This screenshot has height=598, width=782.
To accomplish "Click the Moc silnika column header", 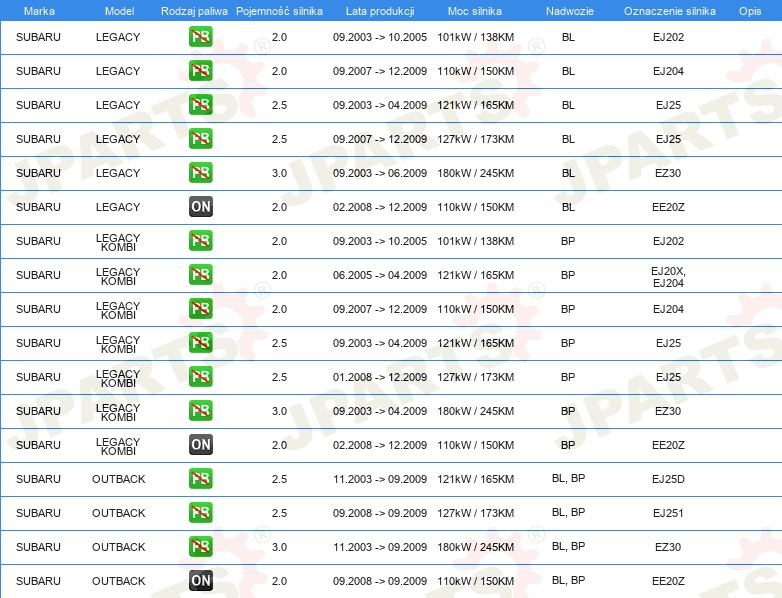I will tap(475, 11).
